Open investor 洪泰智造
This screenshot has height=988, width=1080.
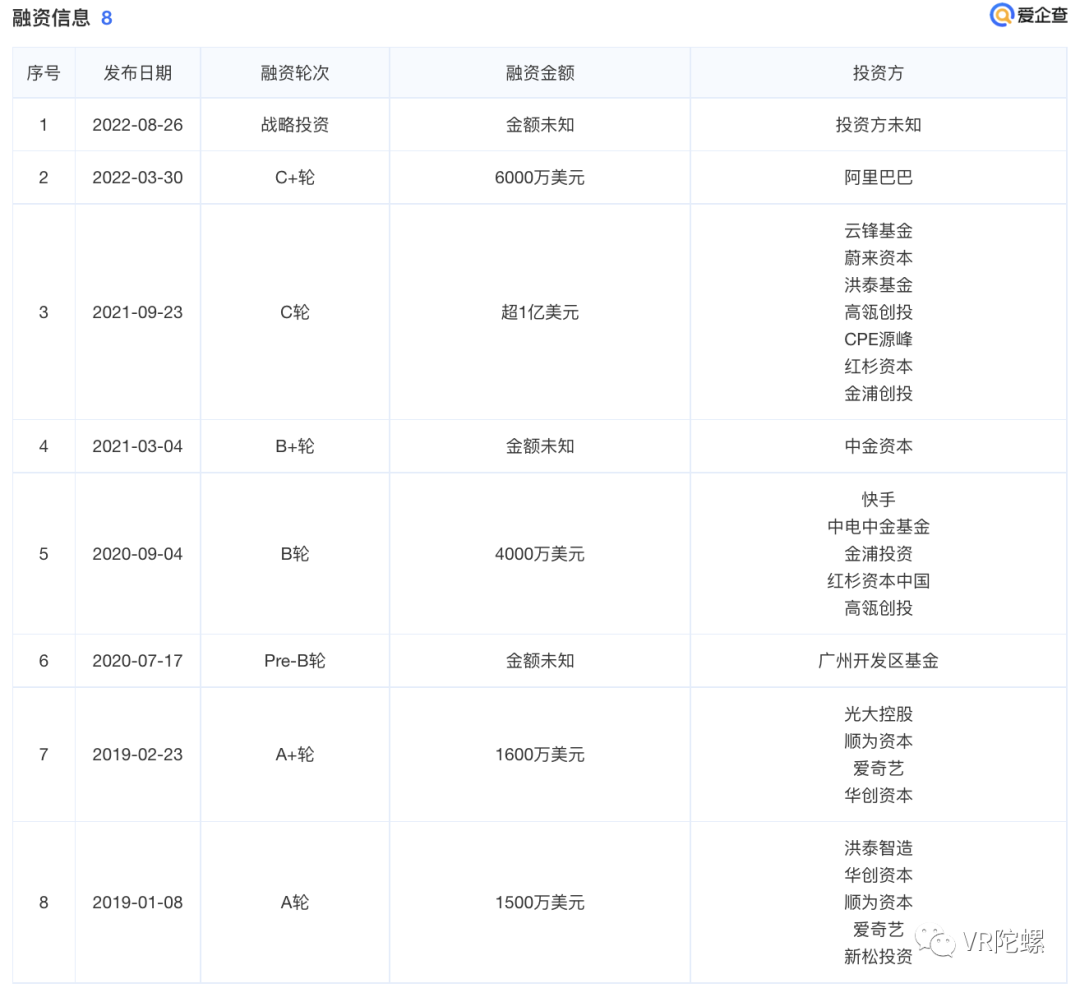pyautogui.click(x=878, y=848)
